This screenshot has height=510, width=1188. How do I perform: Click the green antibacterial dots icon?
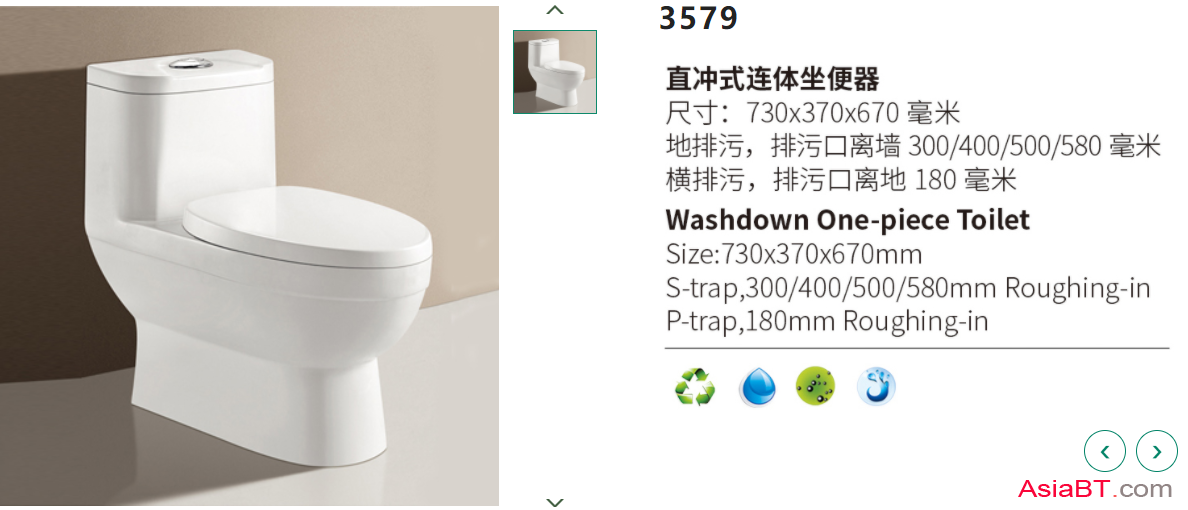816,386
